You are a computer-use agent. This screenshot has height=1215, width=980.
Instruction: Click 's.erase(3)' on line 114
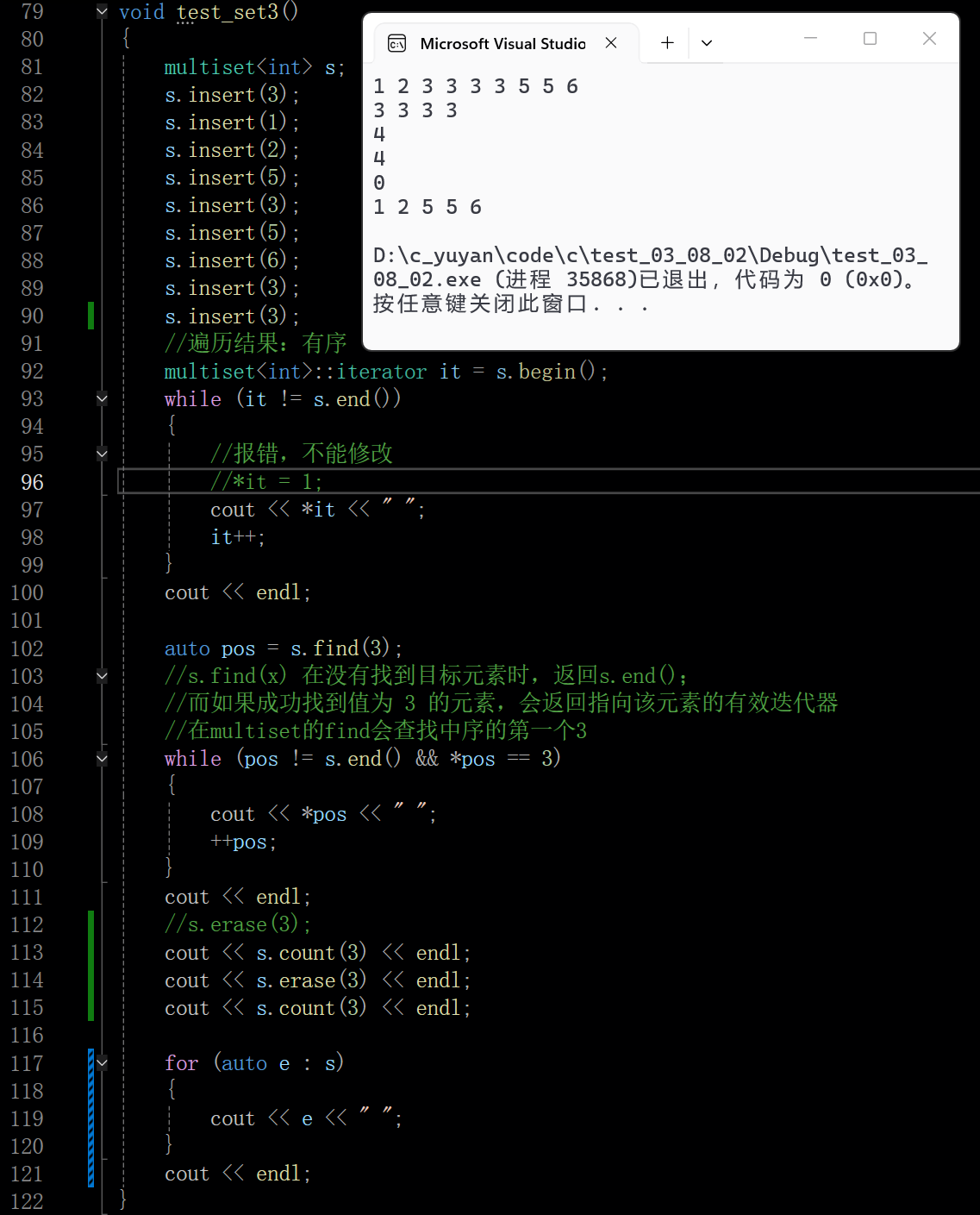[x=311, y=980]
